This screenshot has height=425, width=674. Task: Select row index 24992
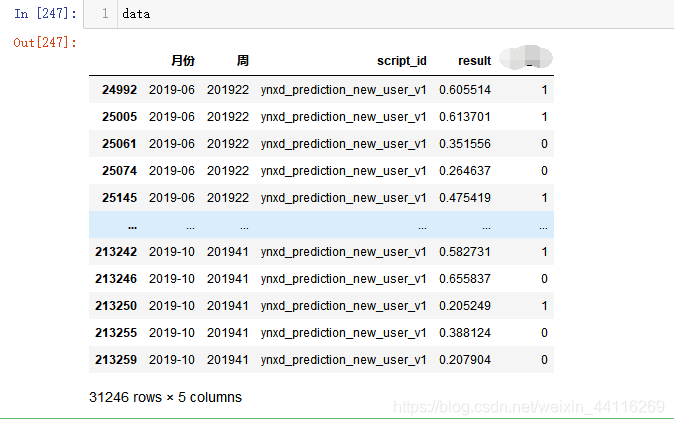119,90
